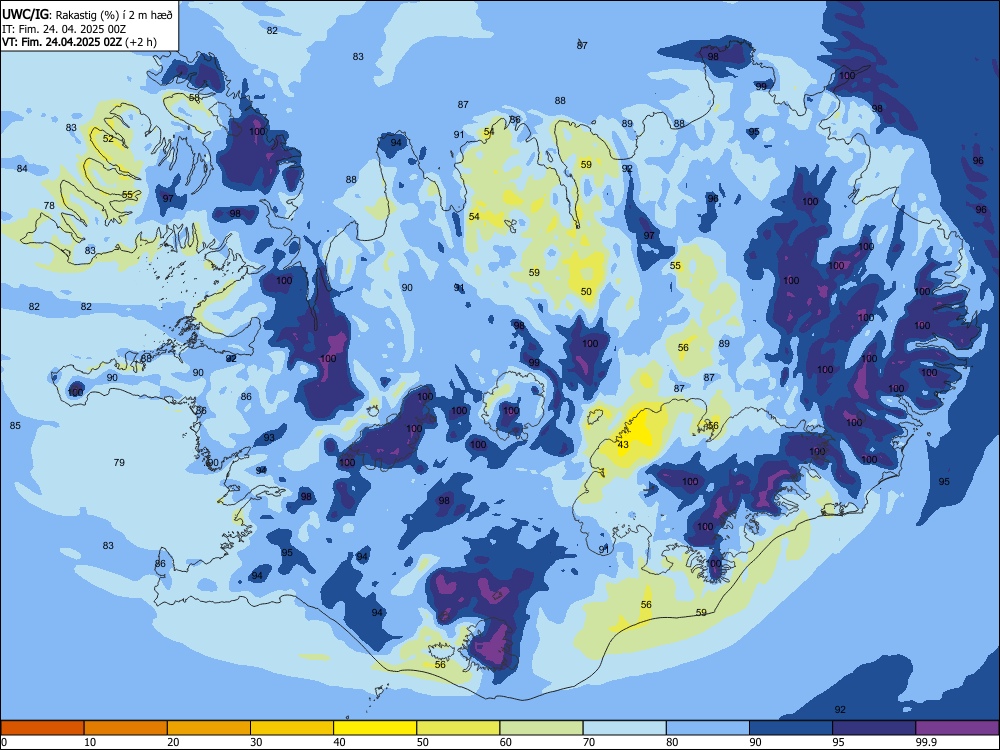Click the legend tick label 10

coord(90,742)
